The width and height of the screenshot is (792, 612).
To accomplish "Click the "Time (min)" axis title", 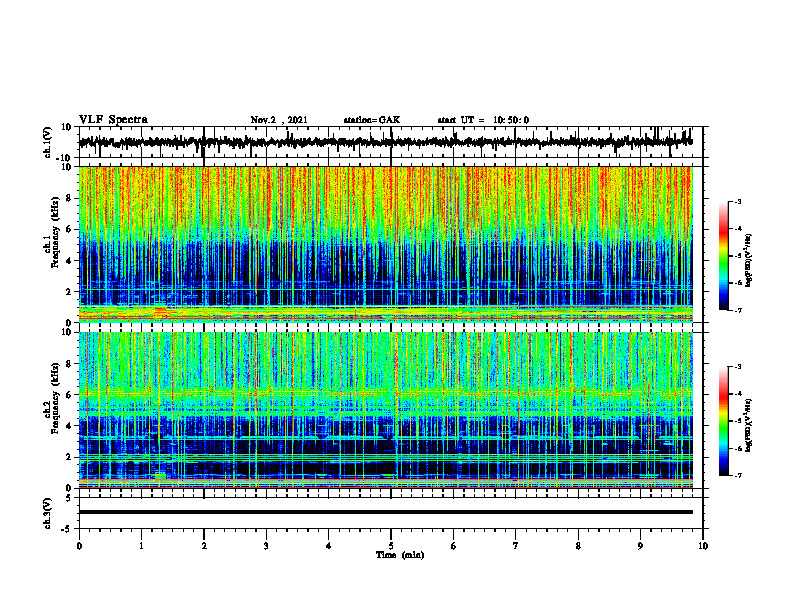I will [x=400, y=555].
